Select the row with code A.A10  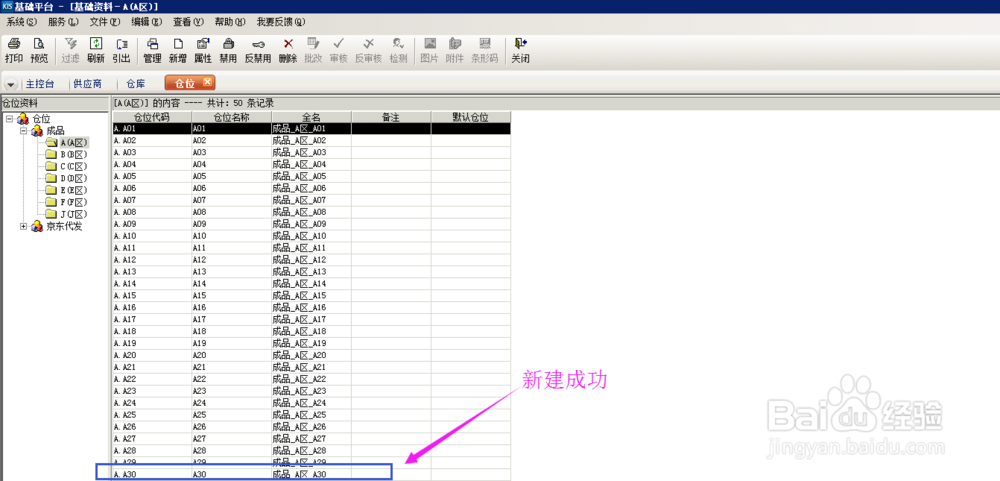pos(311,236)
